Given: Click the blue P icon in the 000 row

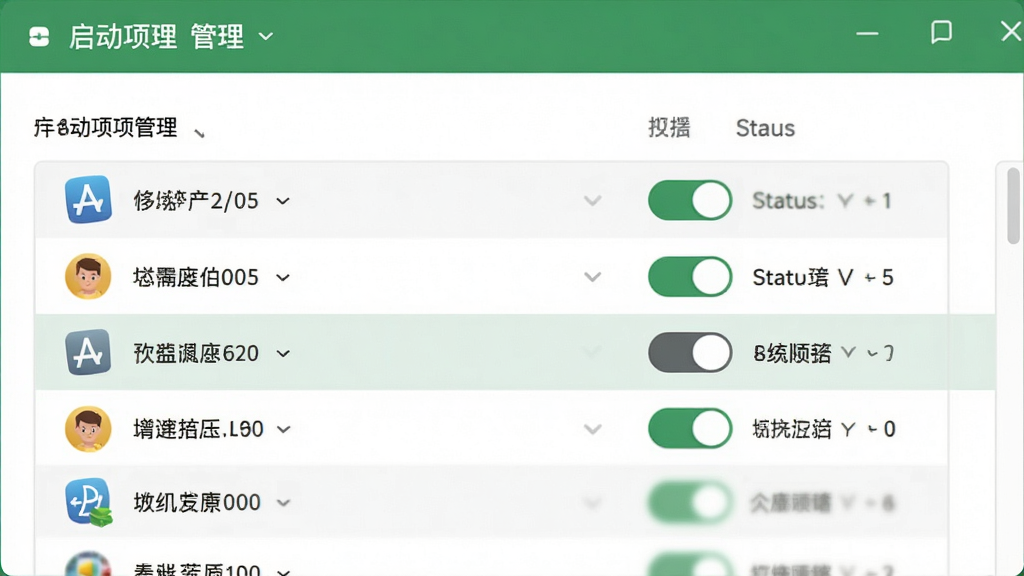Looking at the screenshot, I should click(x=88, y=502).
